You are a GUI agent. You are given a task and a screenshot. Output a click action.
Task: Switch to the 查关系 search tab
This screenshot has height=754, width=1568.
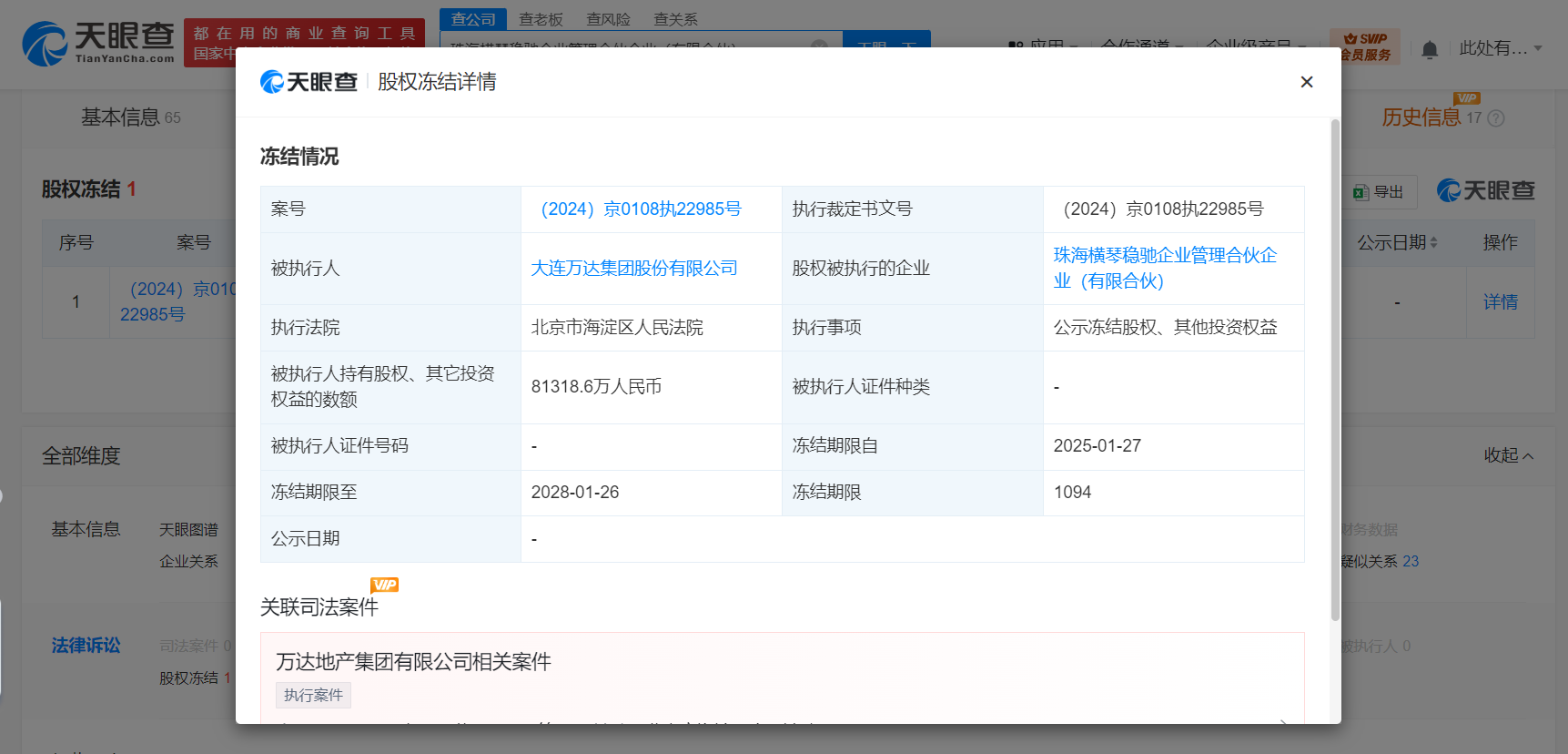pos(675,19)
